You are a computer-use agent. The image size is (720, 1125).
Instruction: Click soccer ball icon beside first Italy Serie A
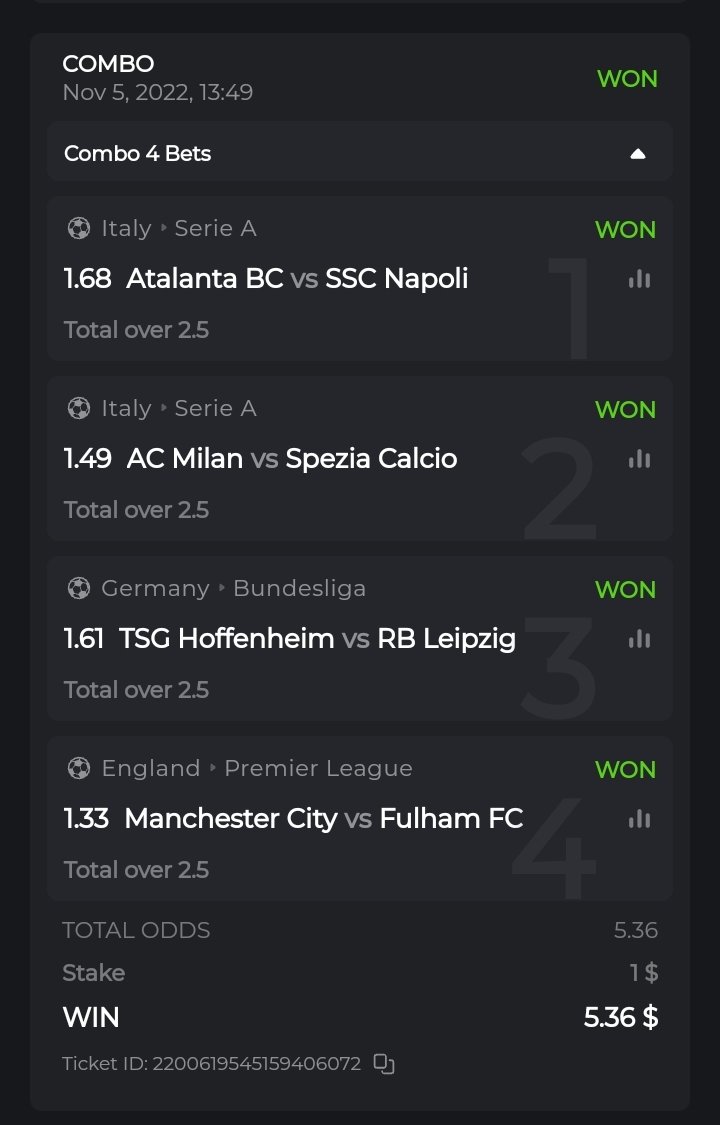pyautogui.click(x=78, y=229)
